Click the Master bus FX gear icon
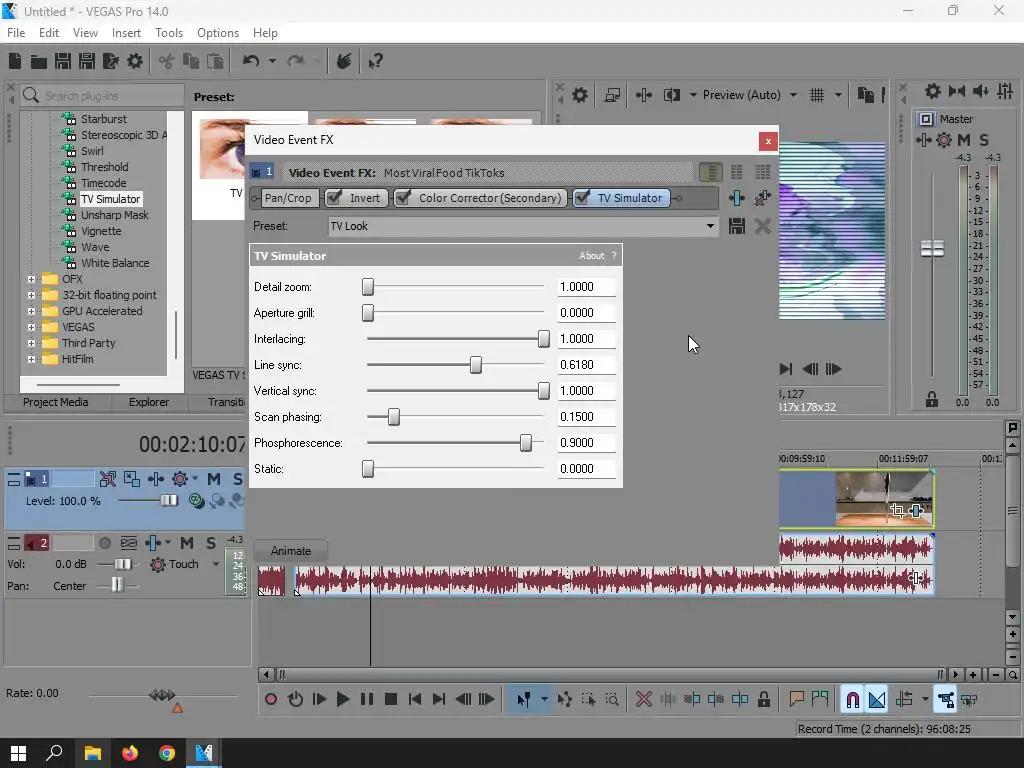Viewport: 1024px width, 768px height. click(944, 140)
